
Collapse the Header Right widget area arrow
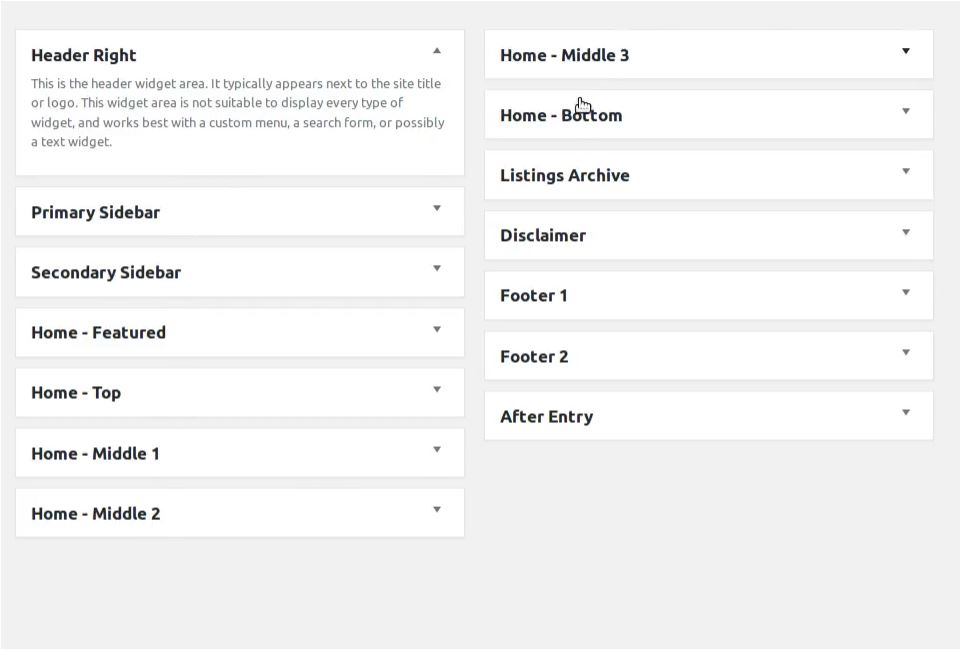[437, 51]
